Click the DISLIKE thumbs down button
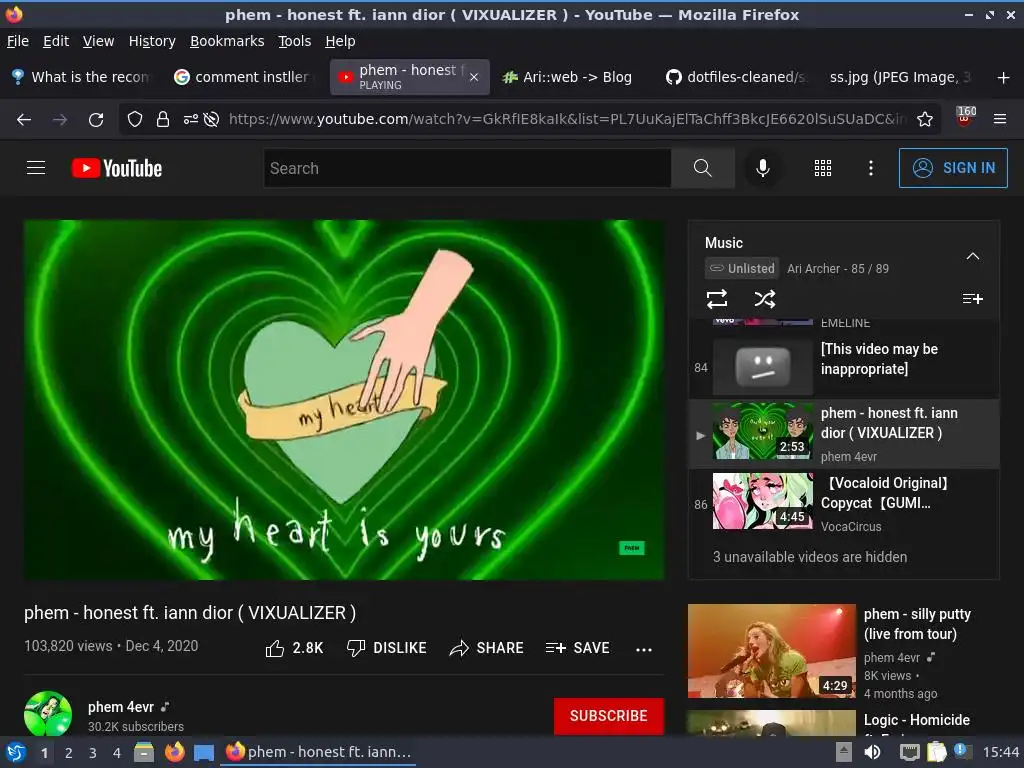The height and width of the screenshot is (768, 1024). pyautogui.click(x=387, y=648)
